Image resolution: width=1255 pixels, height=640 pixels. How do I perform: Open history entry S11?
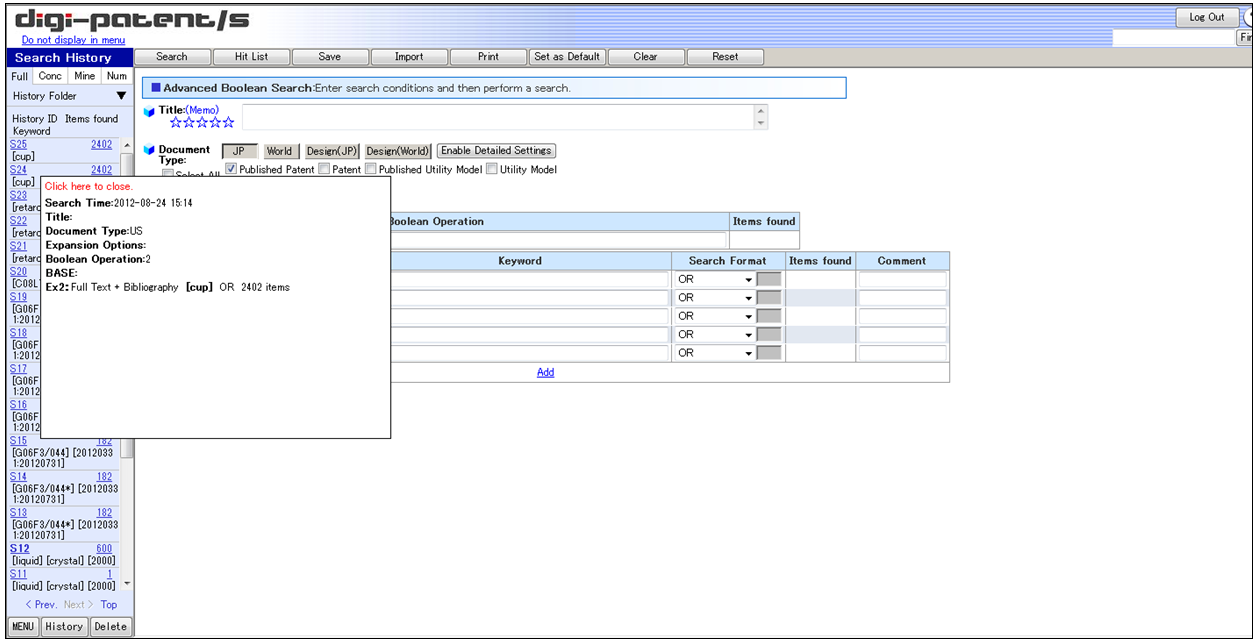pyautogui.click(x=18, y=574)
